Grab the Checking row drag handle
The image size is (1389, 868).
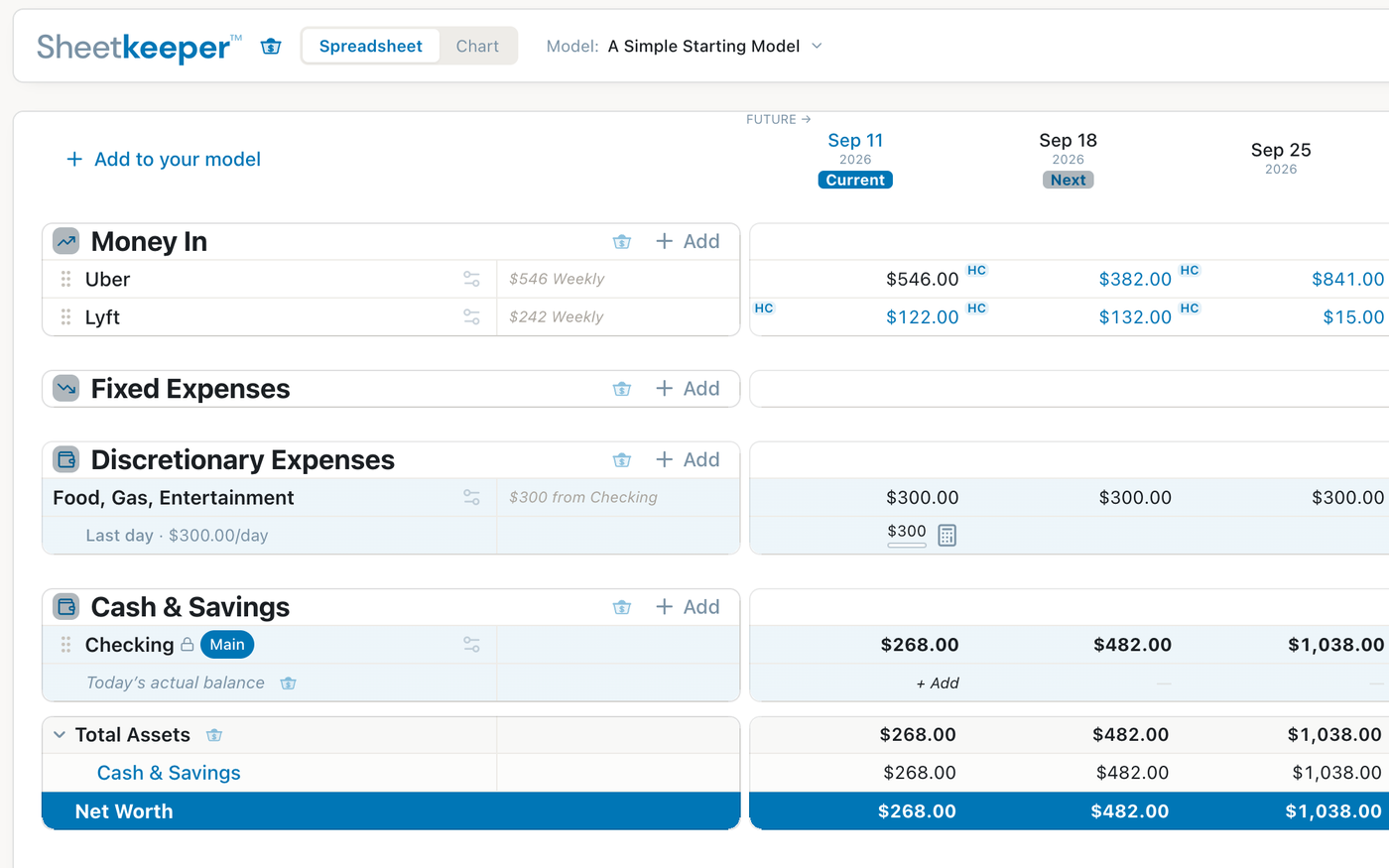coord(65,645)
